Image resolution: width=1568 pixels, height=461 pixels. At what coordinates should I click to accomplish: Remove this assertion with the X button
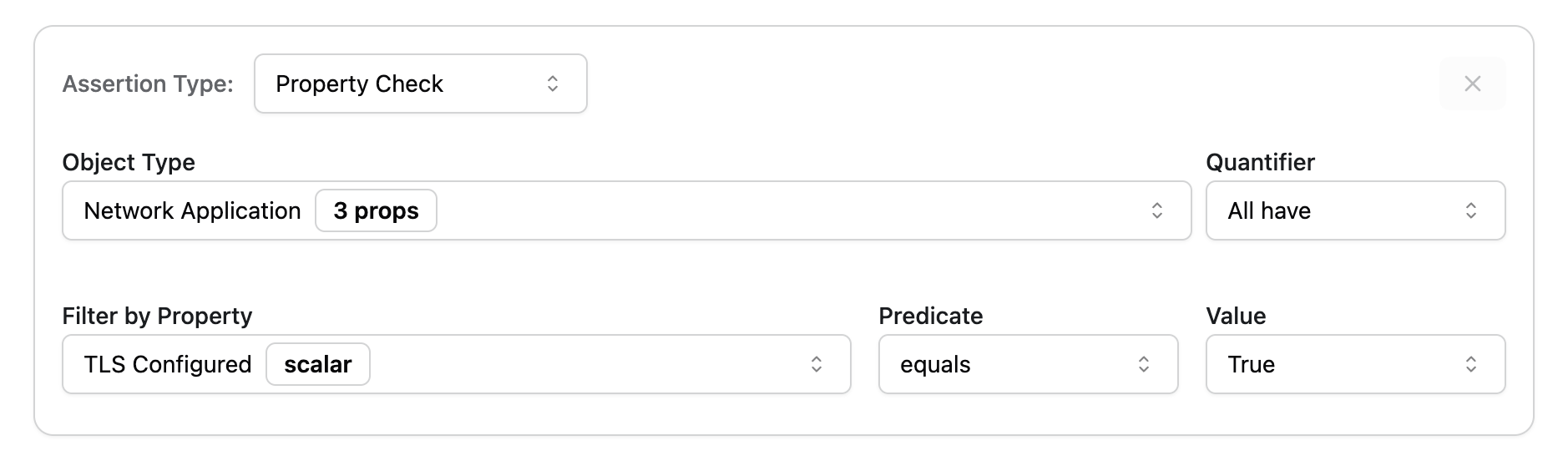tap(1472, 84)
